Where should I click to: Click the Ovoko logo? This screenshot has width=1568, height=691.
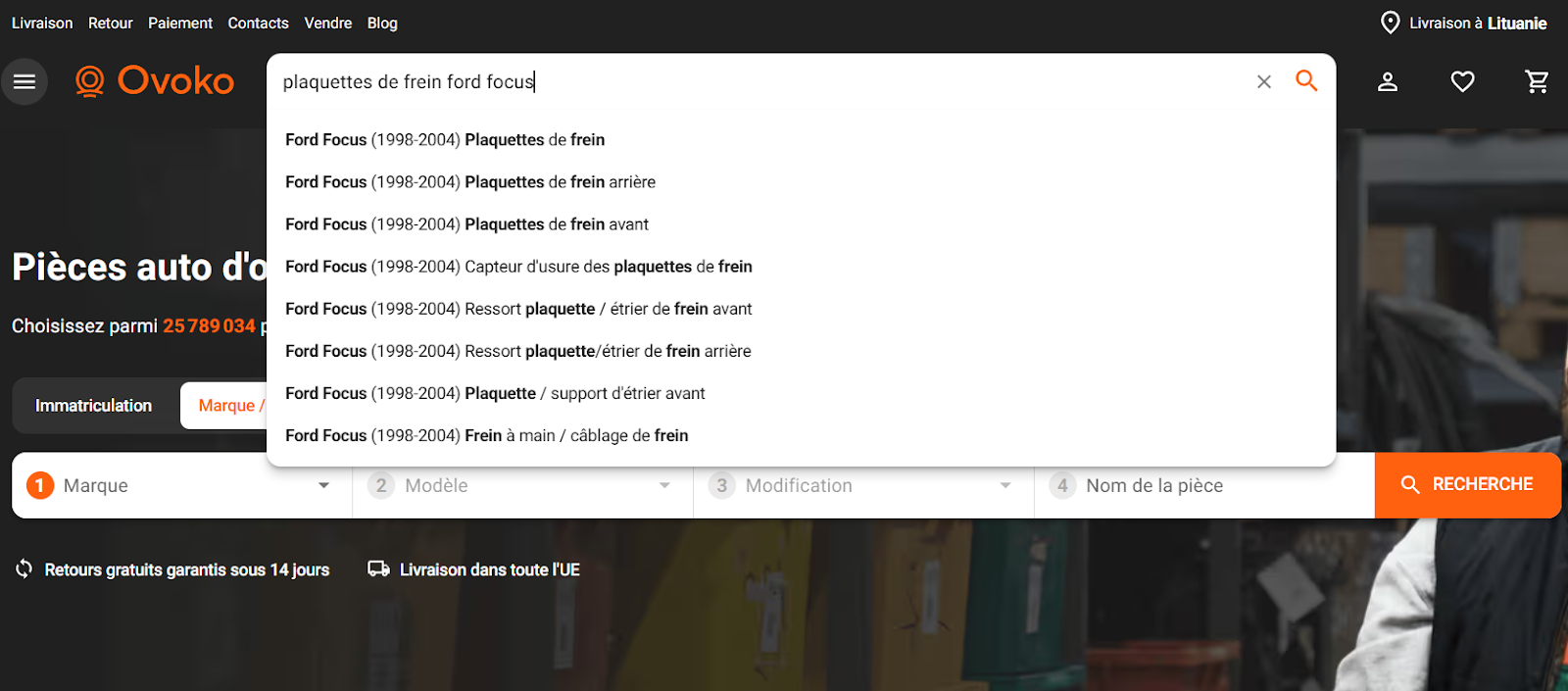pyautogui.click(x=155, y=81)
